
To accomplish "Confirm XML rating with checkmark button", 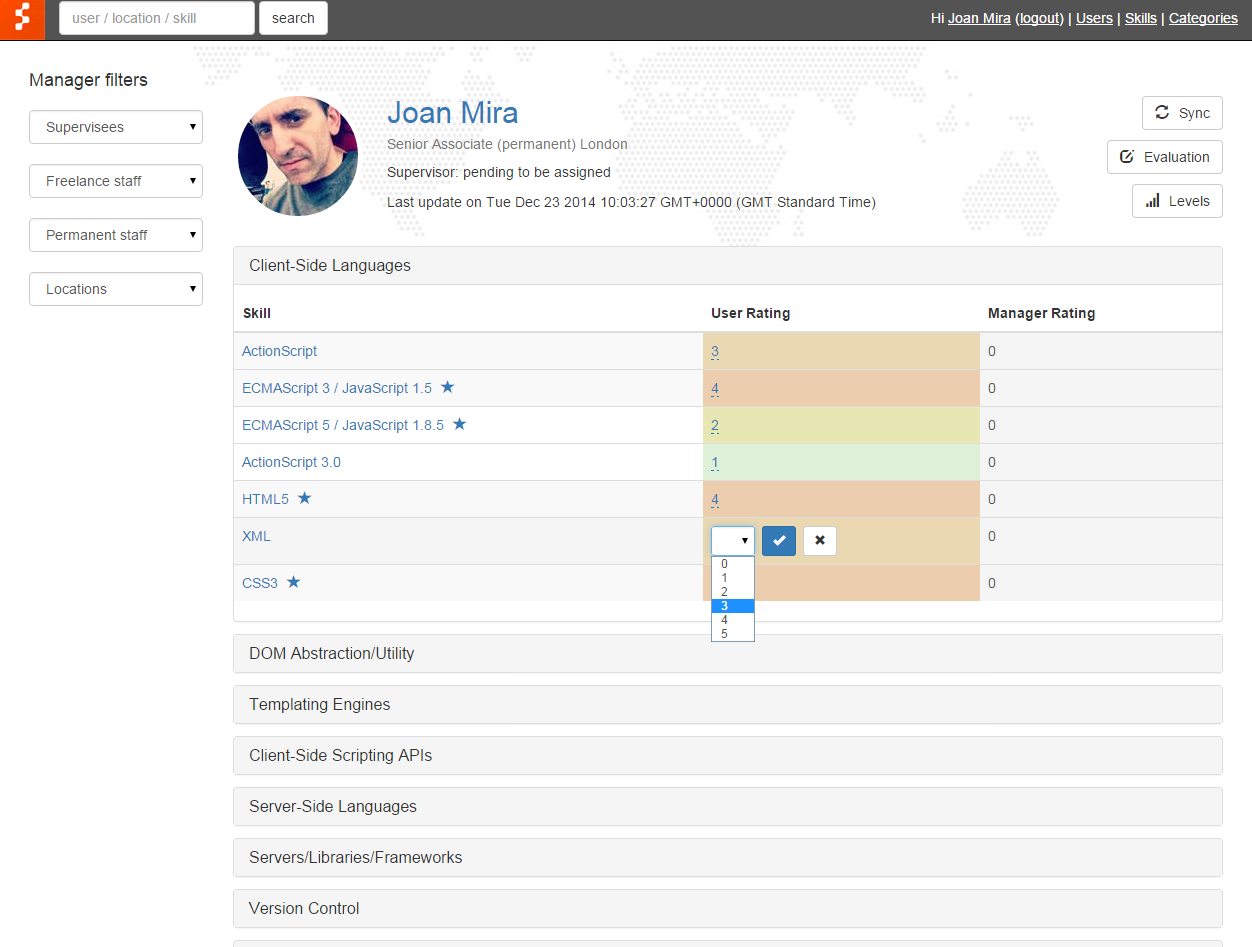I will point(779,541).
